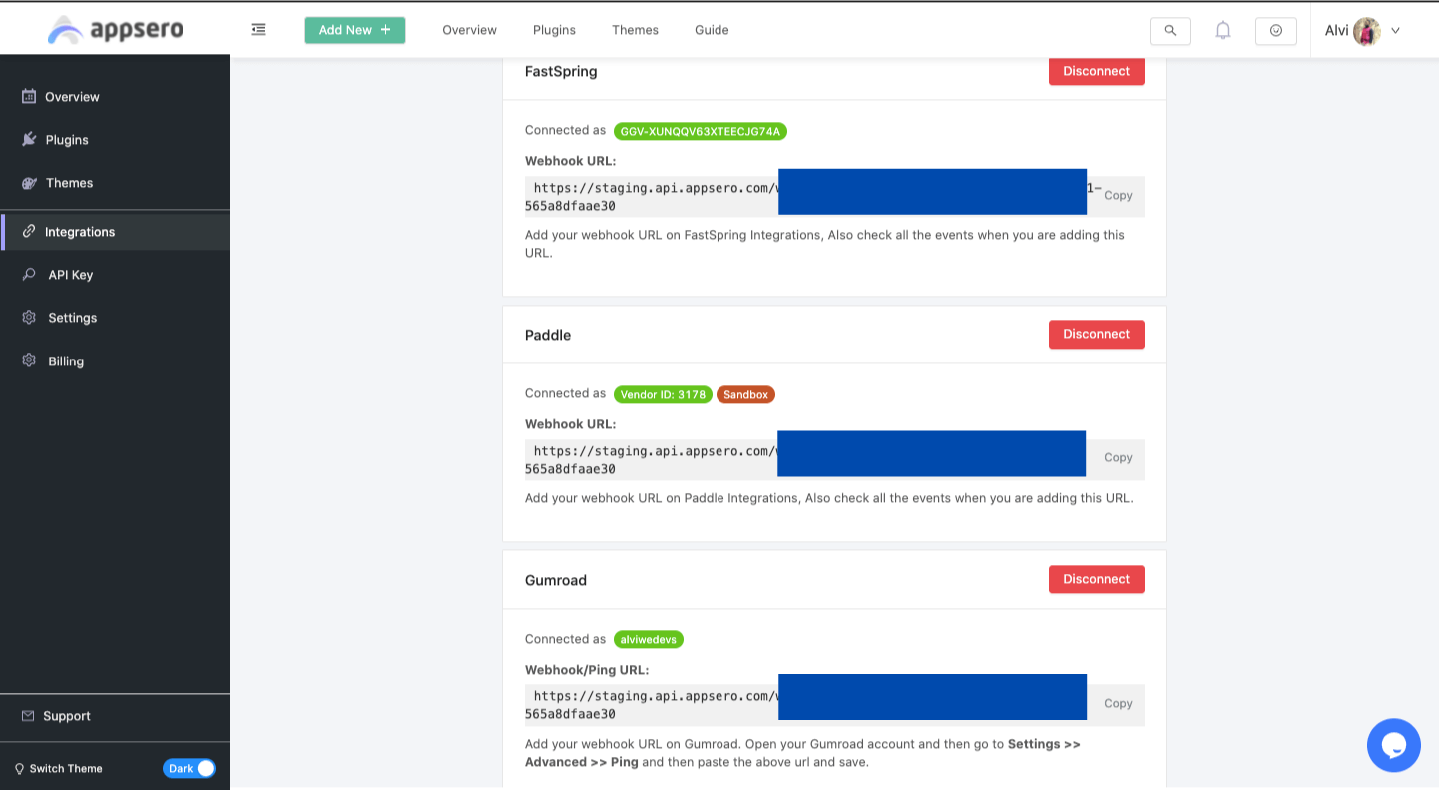The image size is (1439, 790).
Task: Open search using the magnifier icon
Action: tap(1170, 31)
